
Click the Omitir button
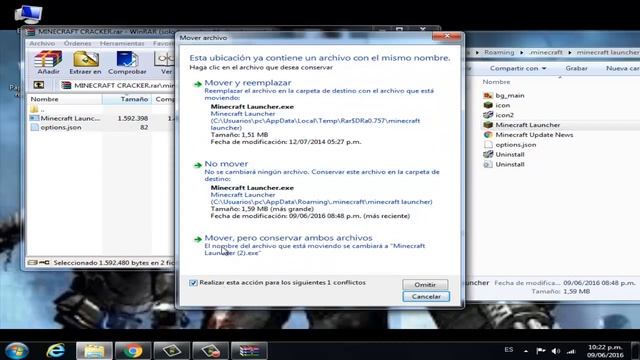[425, 284]
